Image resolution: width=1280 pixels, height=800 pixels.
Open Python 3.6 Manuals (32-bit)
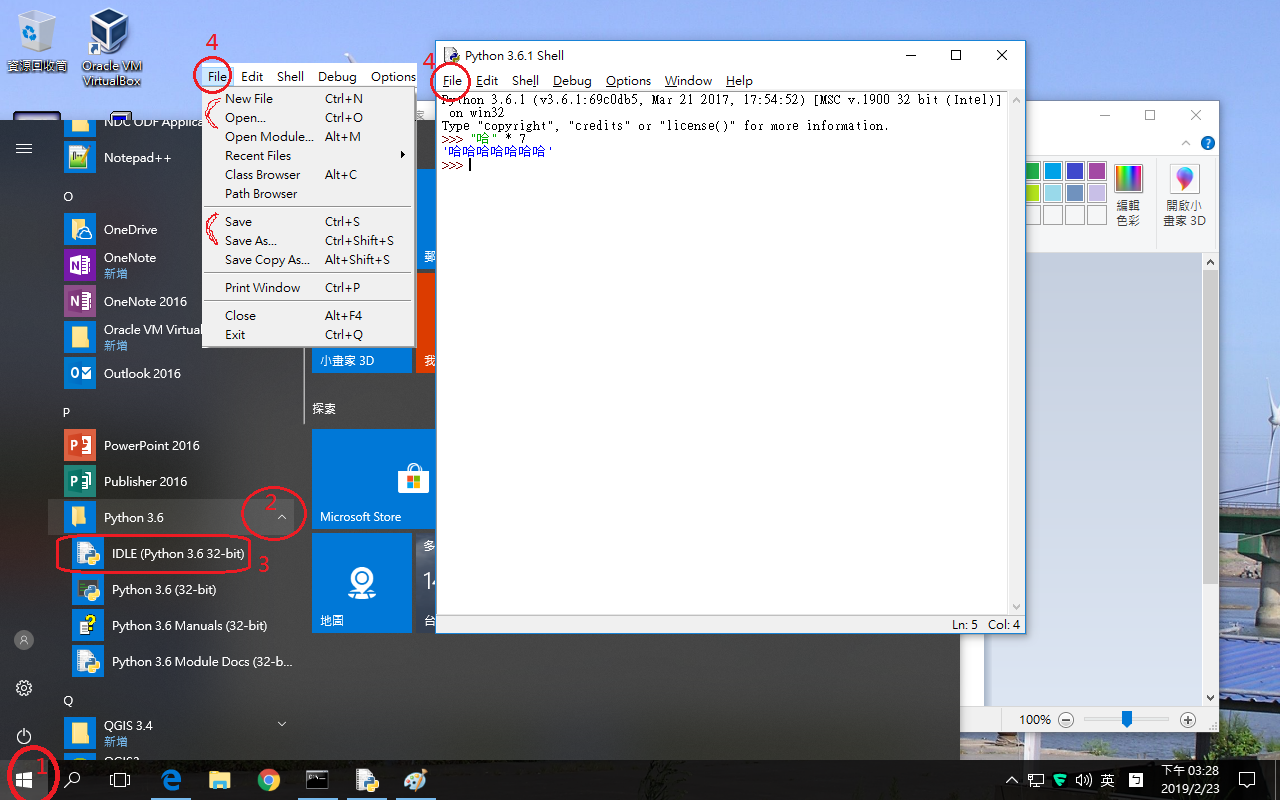coord(188,626)
